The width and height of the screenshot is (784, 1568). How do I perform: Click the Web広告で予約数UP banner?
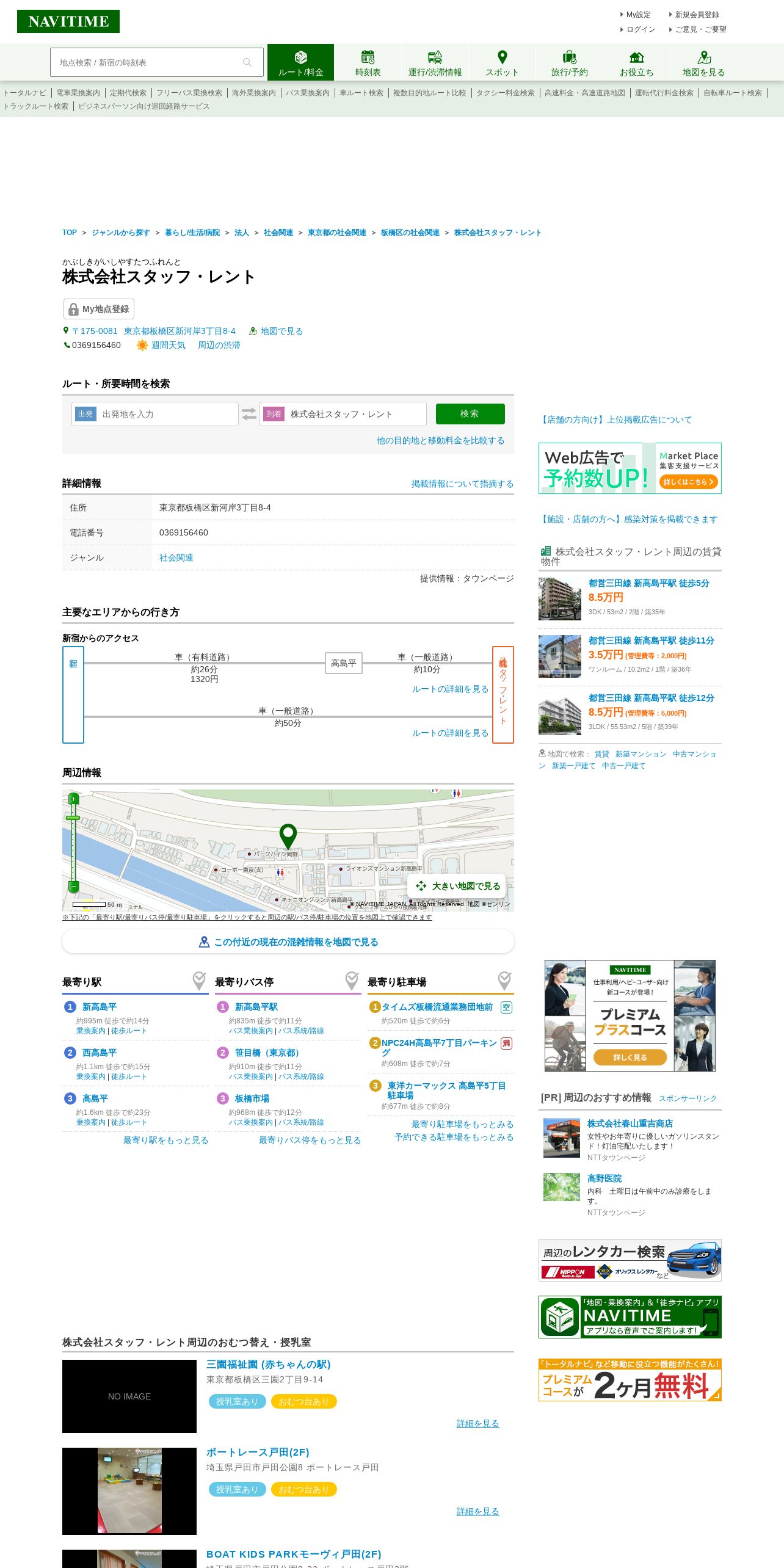pyautogui.click(x=630, y=468)
